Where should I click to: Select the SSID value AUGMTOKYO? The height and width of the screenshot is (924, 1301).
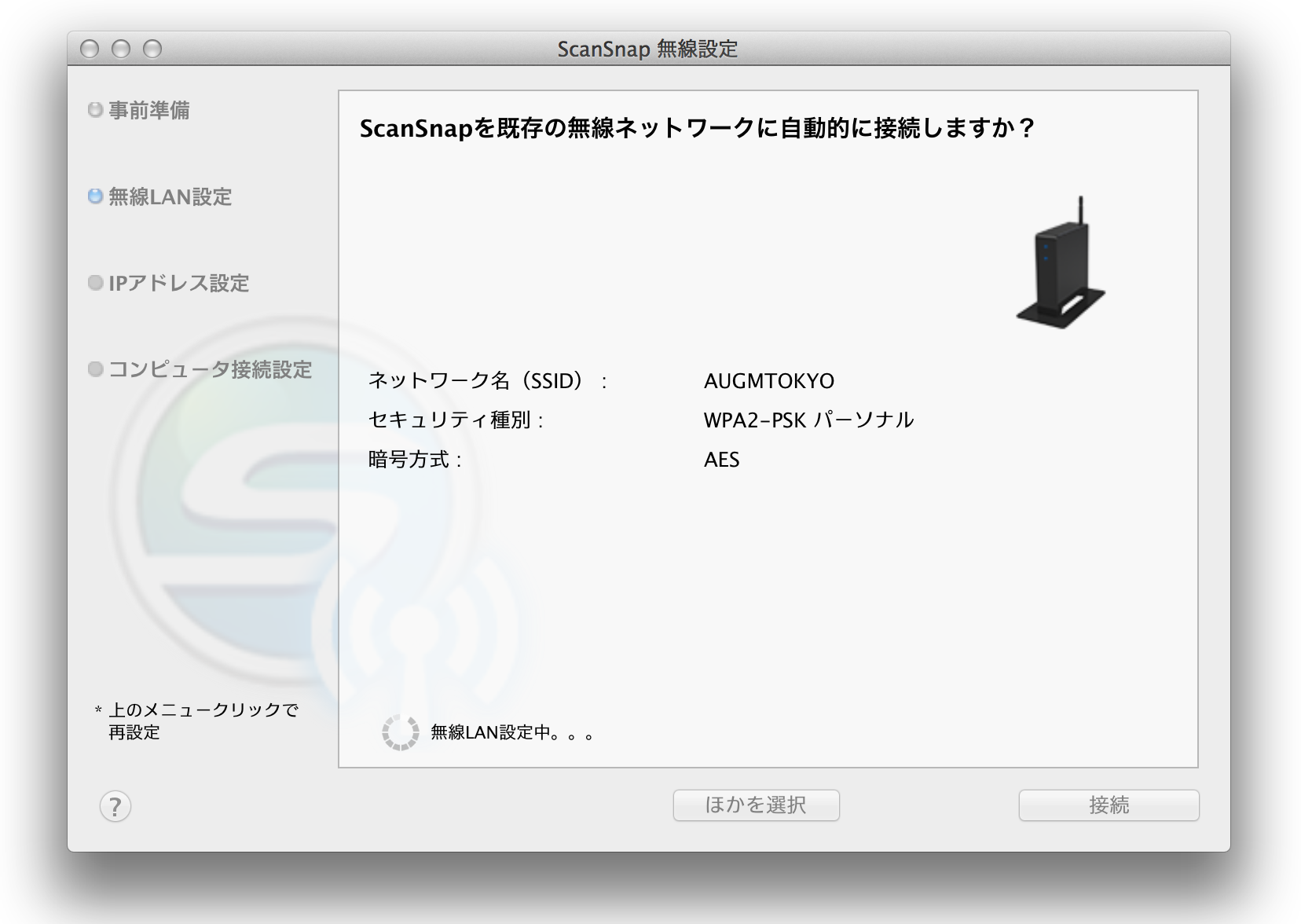[x=769, y=381]
